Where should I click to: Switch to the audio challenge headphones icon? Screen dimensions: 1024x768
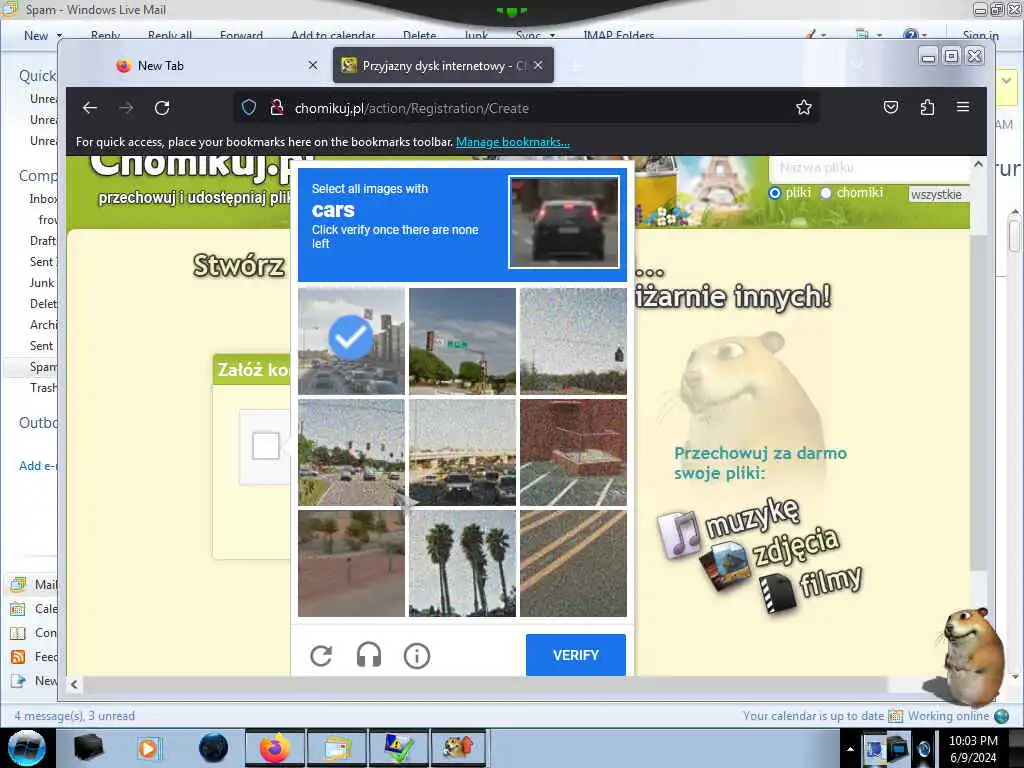369,655
